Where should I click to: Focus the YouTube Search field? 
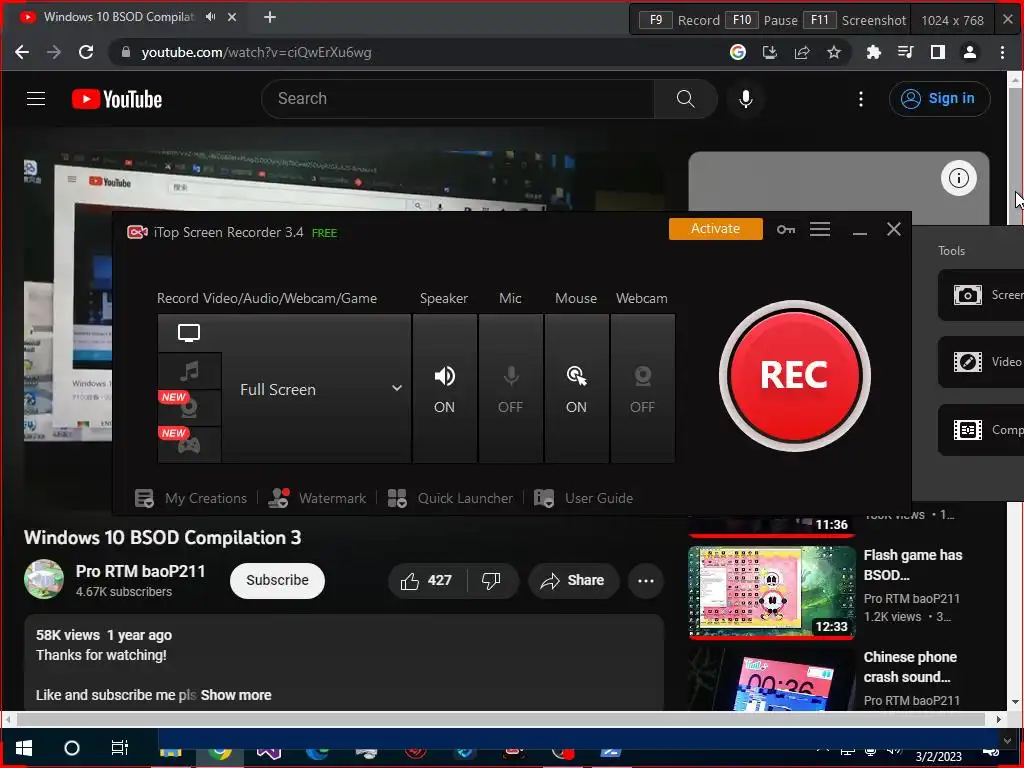(x=457, y=99)
